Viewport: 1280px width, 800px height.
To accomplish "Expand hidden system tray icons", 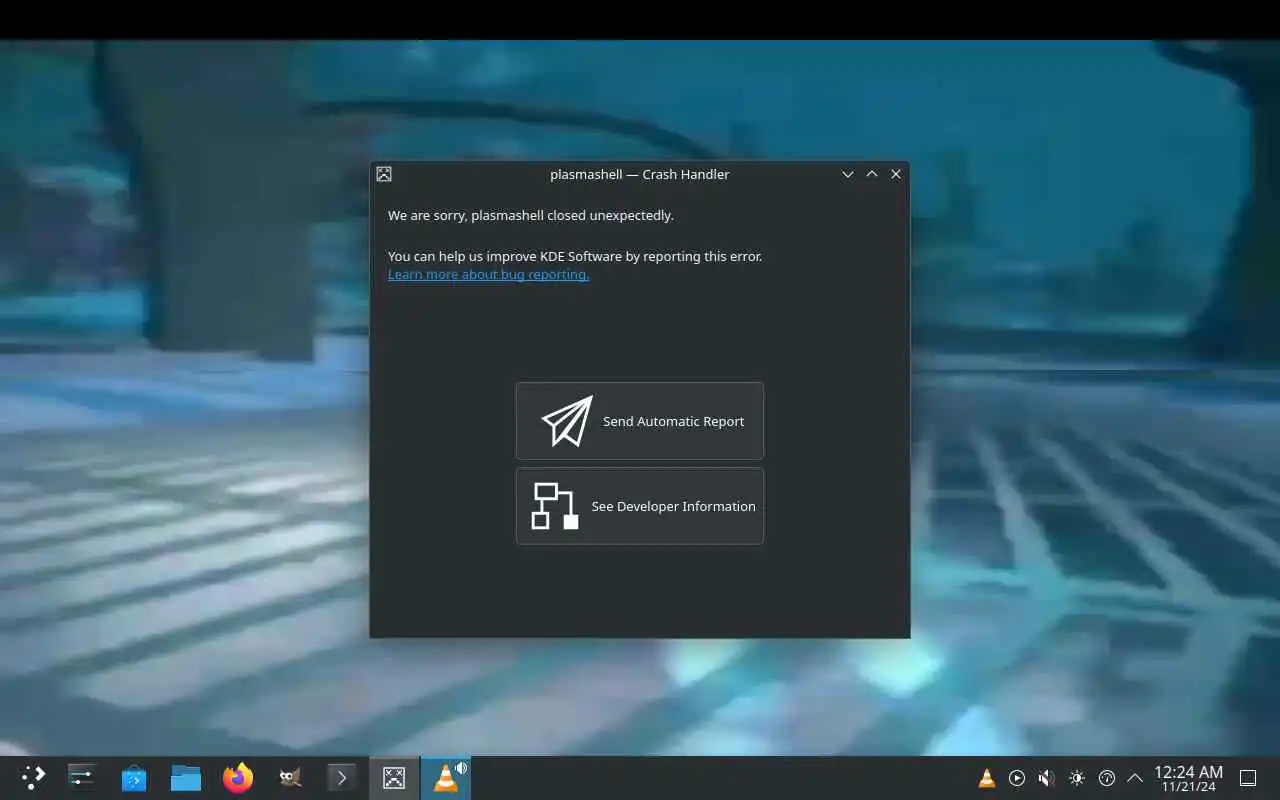I will tap(1135, 778).
